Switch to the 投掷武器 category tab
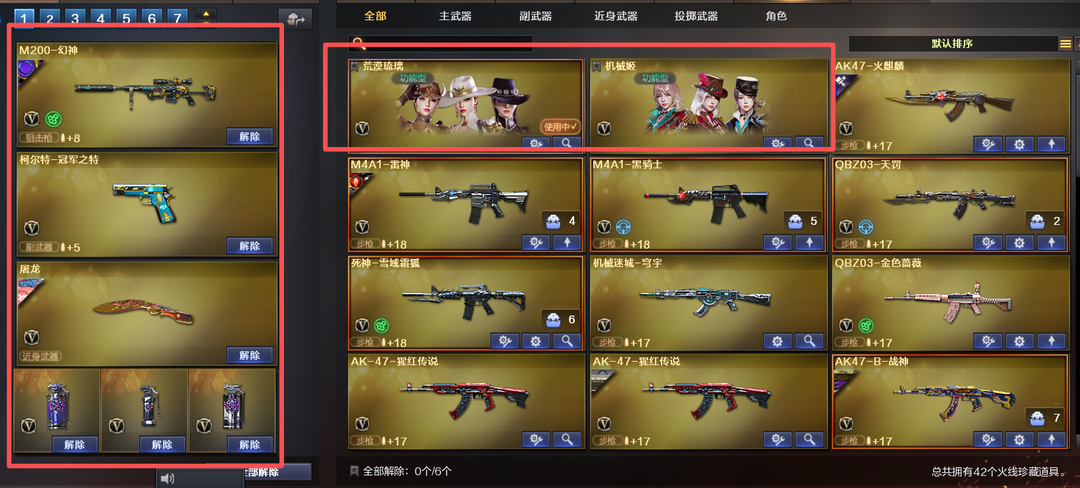The height and width of the screenshot is (488, 1080). 696,16
